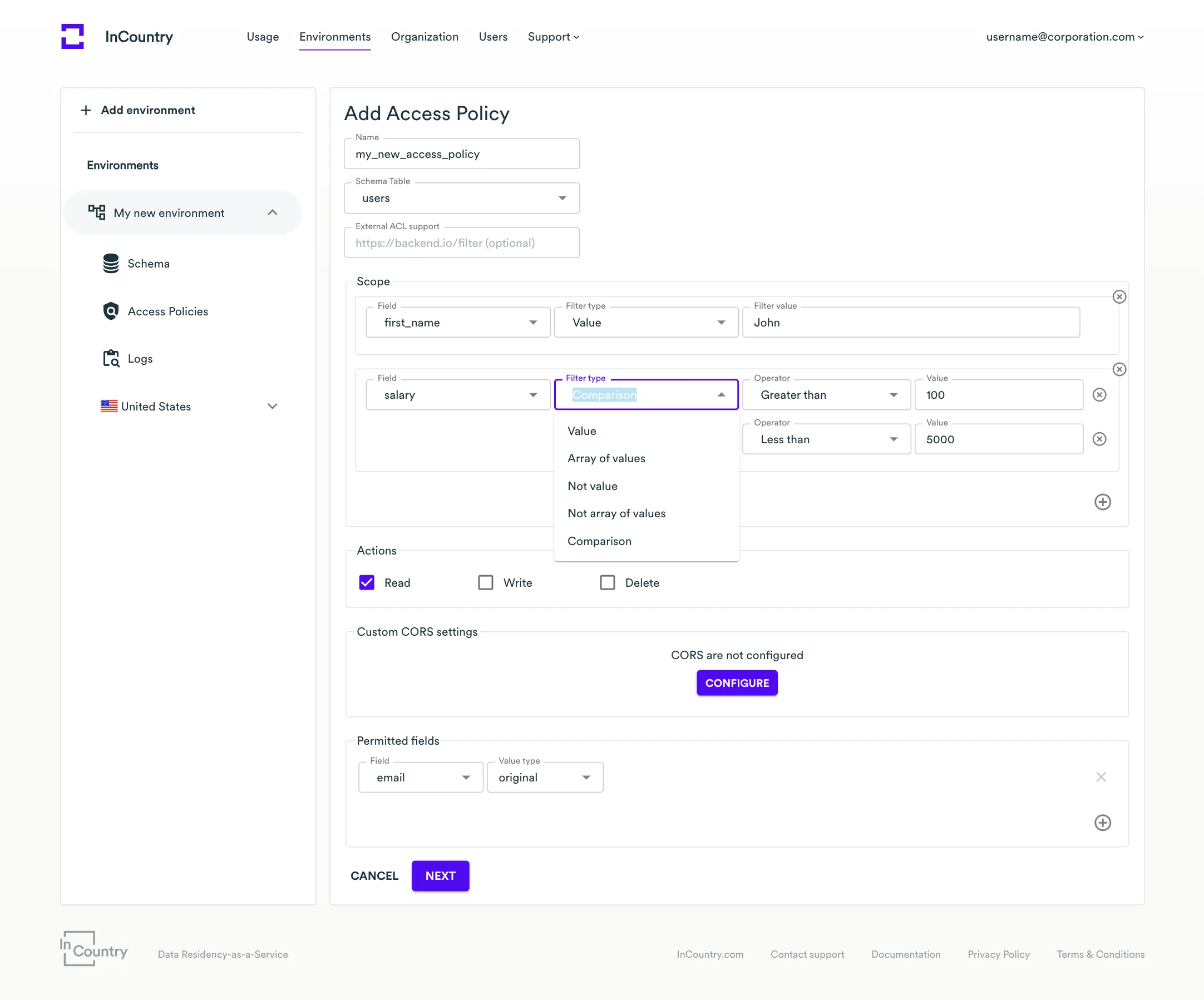This screenshot has width=1204, height=1000.
Task: Open the Users navigation tab
Action: coord(492,37)
